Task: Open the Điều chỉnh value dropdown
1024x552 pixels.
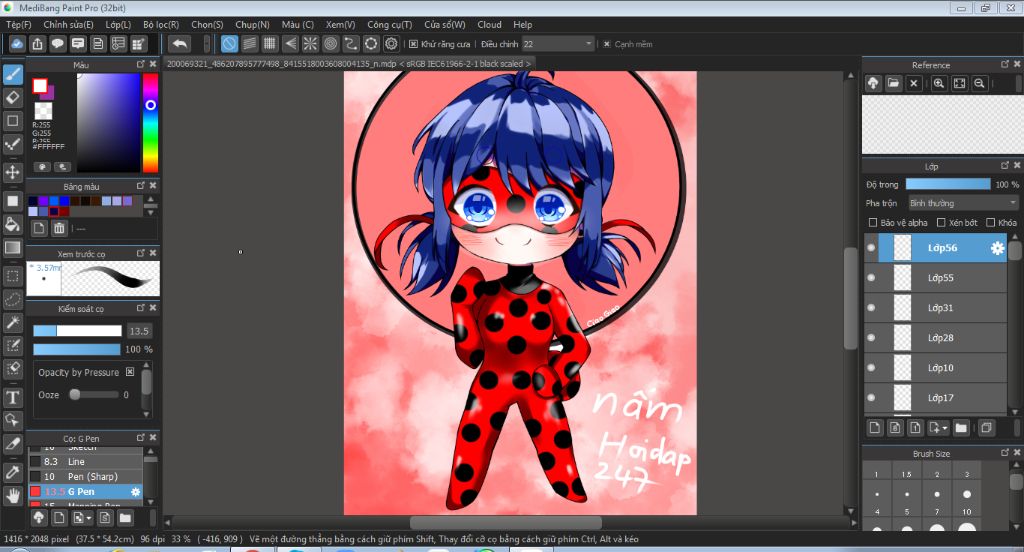Action: click(x=588, y=44)
